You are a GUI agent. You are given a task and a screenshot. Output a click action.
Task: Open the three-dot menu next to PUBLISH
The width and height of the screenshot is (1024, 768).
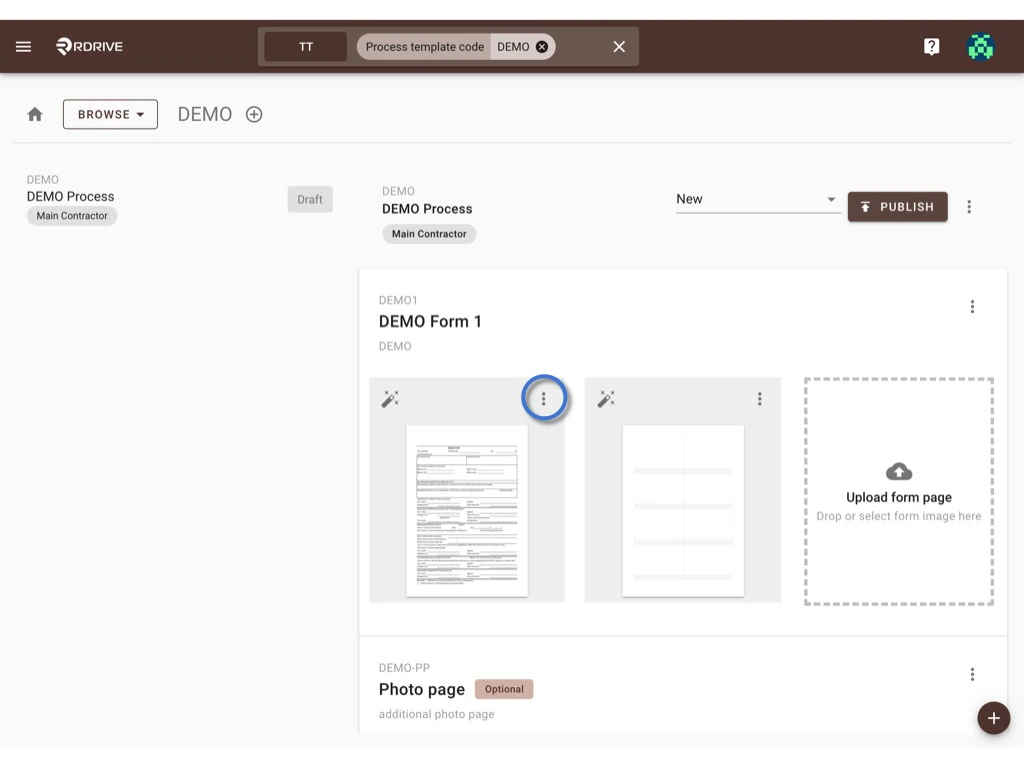tap(969, 207)
